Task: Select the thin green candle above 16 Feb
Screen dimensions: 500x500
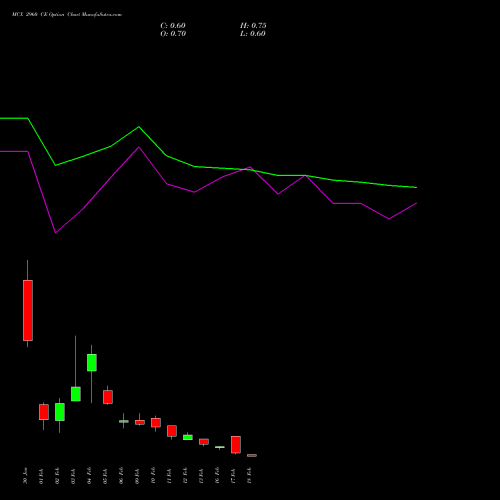Action: click(220, 447)
